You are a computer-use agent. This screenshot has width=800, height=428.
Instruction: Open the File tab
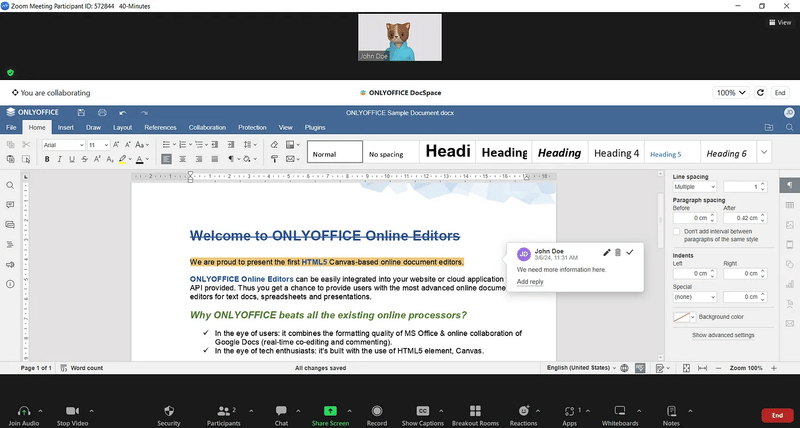[x=11, y=128]
